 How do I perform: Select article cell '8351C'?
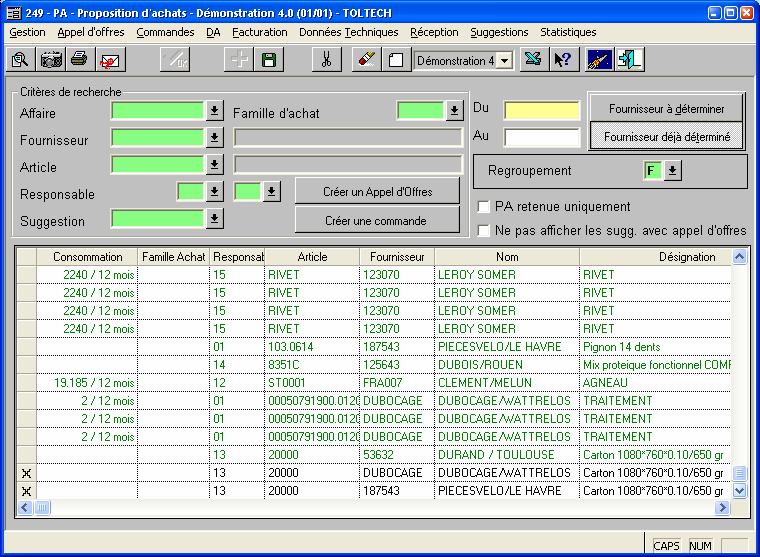[312, 365]
